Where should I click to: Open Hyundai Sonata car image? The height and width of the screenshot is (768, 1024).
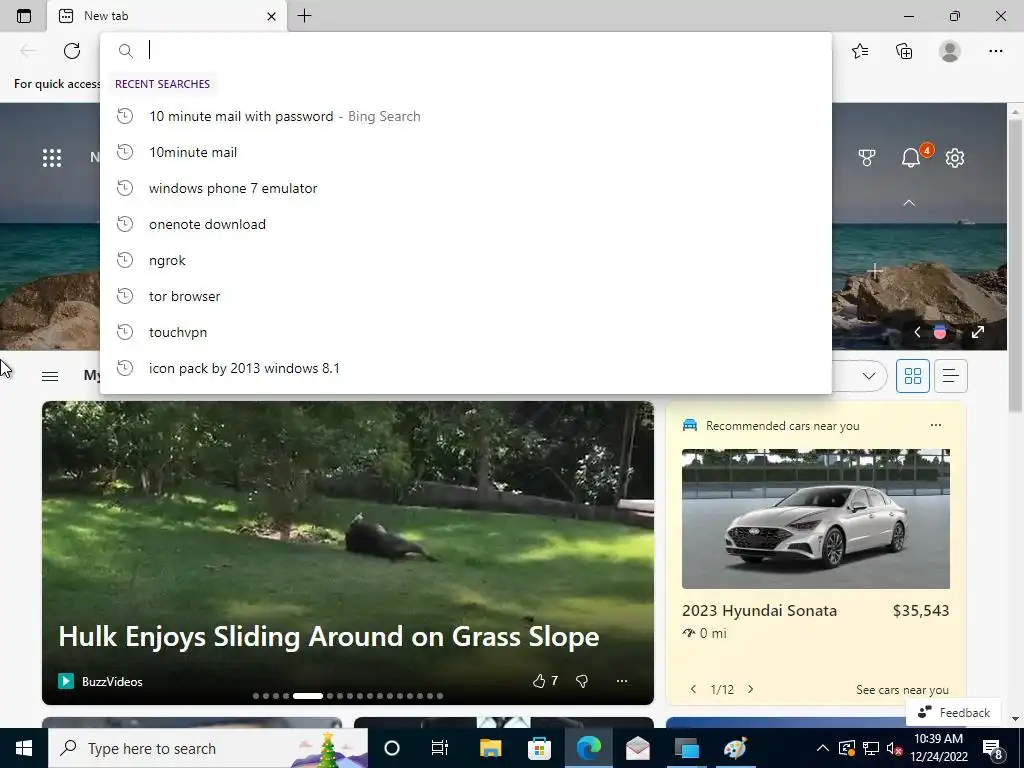(x=816, y=519)
